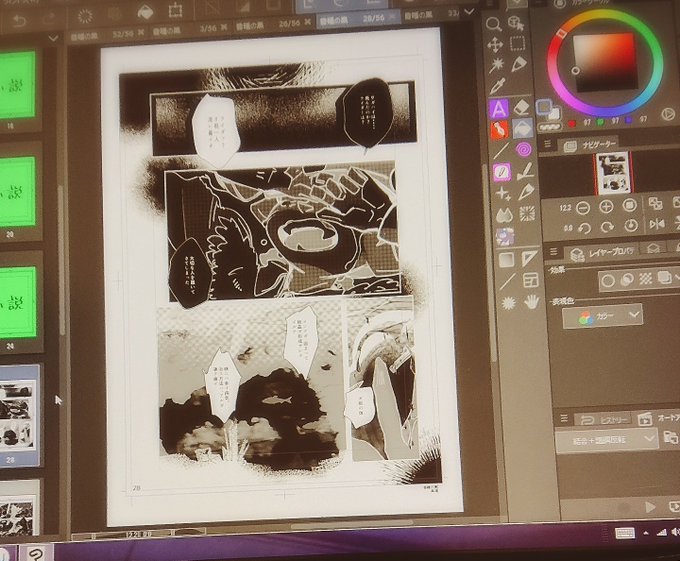Click the Scale/Transform icon in the command bar

tap(175, 10)
